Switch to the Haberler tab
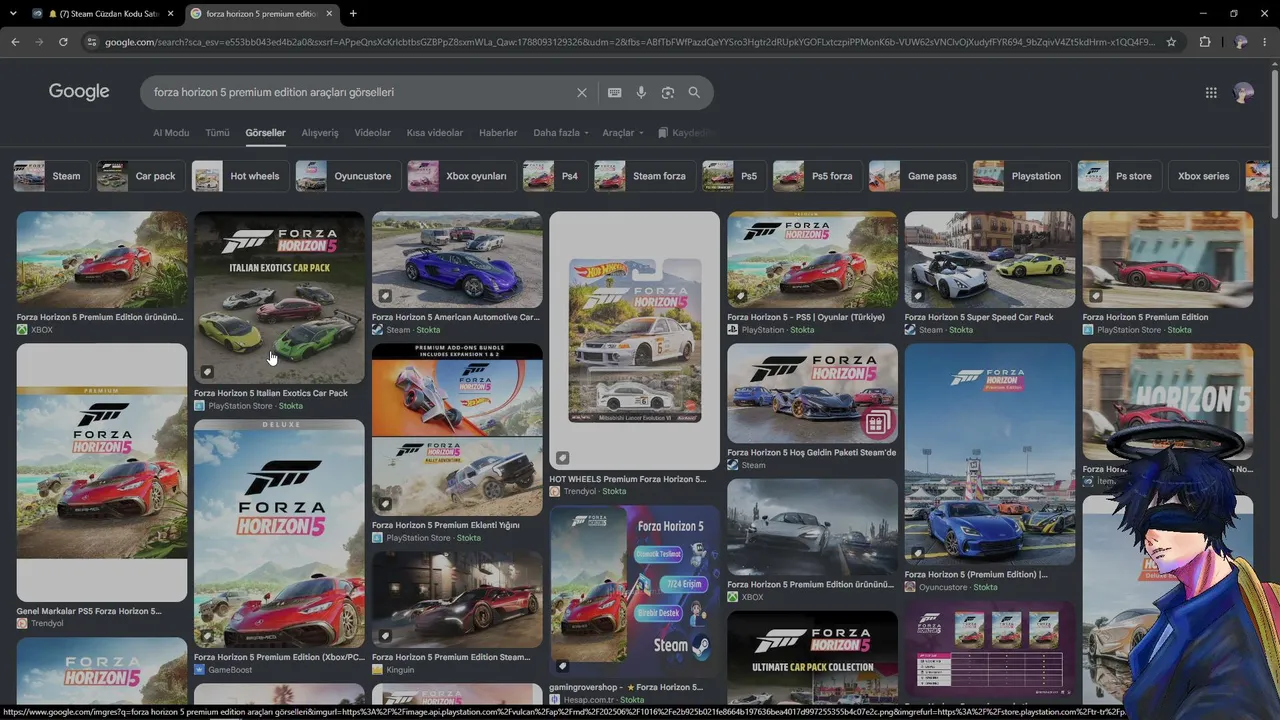 click(x=498, y=132)
